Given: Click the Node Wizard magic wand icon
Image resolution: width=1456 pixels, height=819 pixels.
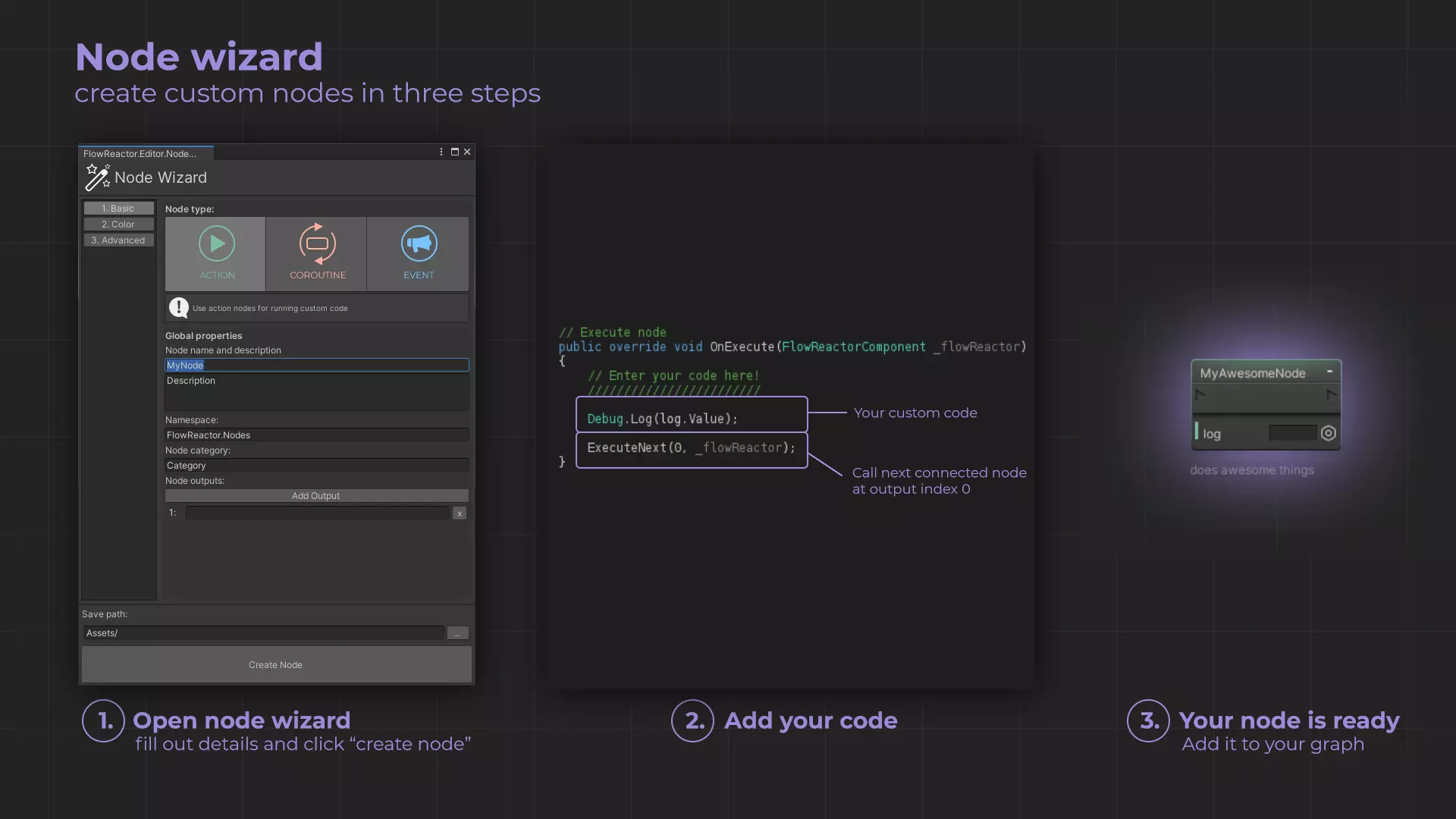Looking at the screenshot, I should pos(97,177).
